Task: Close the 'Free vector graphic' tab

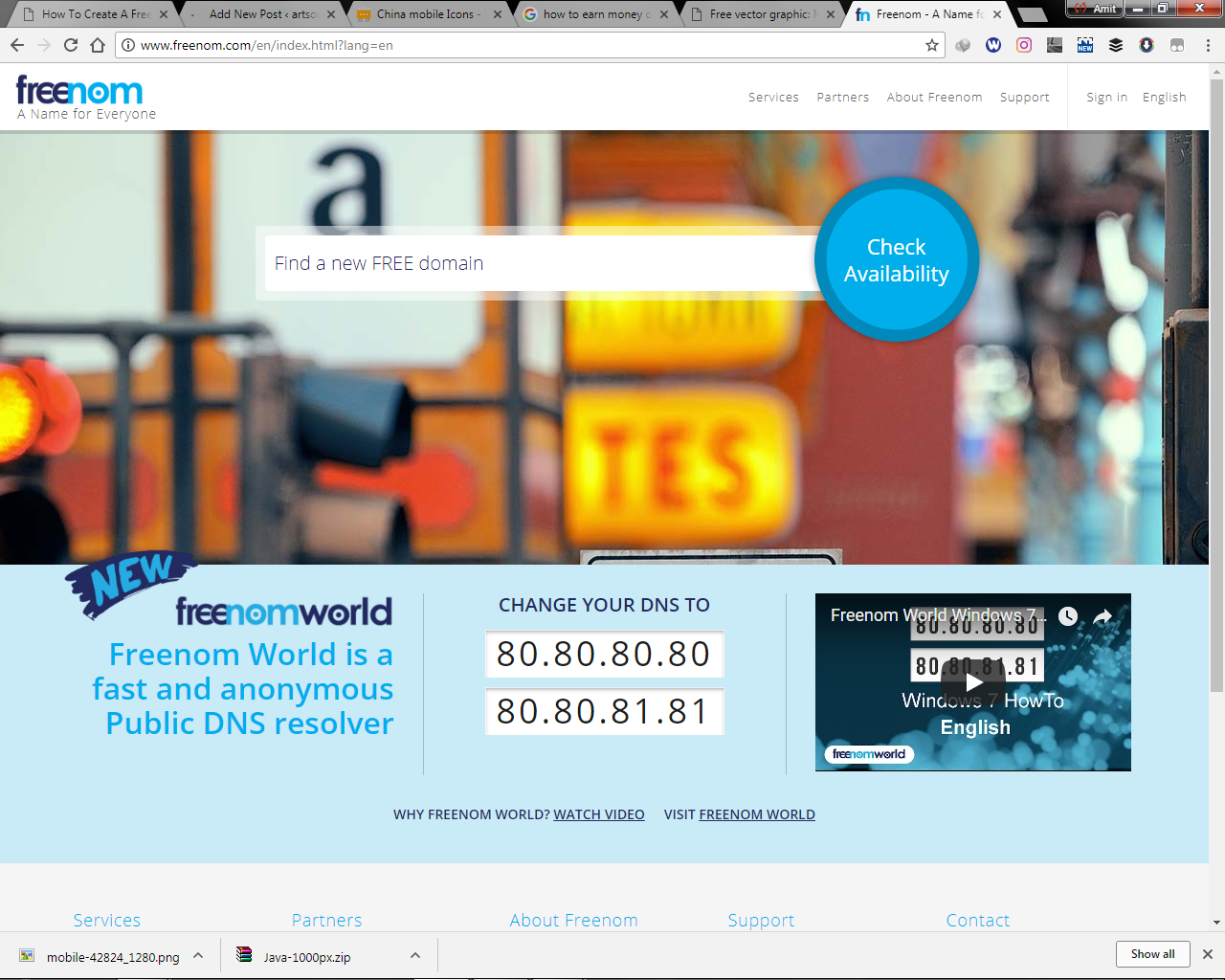Action: (831, 14)
